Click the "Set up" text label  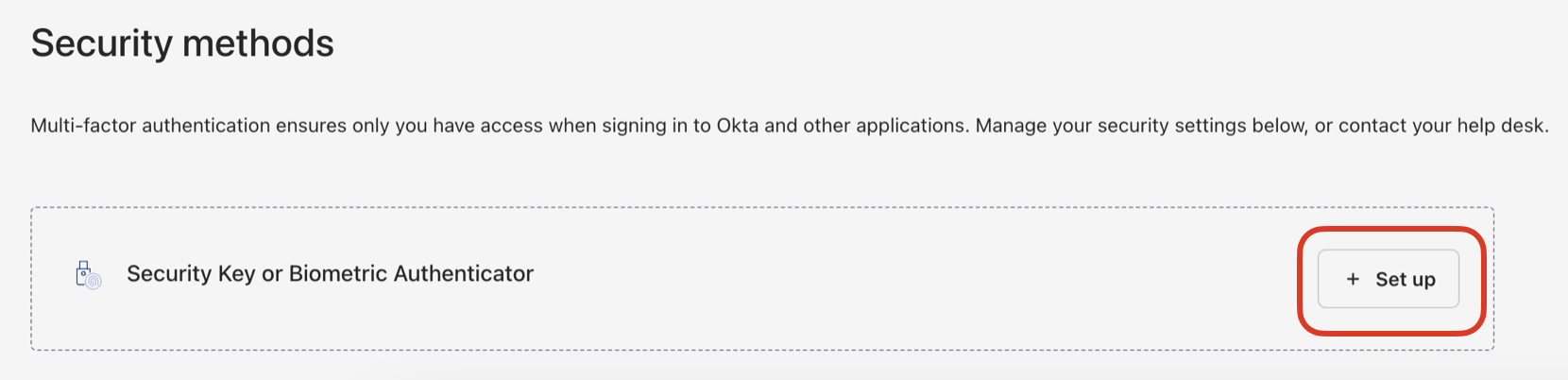tap(1405, 279)
